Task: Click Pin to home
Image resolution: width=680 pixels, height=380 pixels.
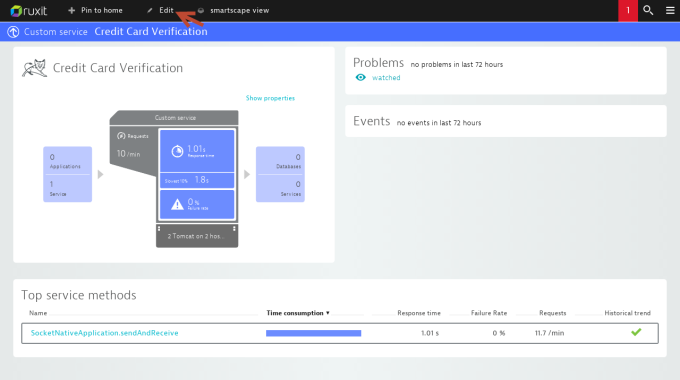Action: pyautogui.click(x=95, y=10)
